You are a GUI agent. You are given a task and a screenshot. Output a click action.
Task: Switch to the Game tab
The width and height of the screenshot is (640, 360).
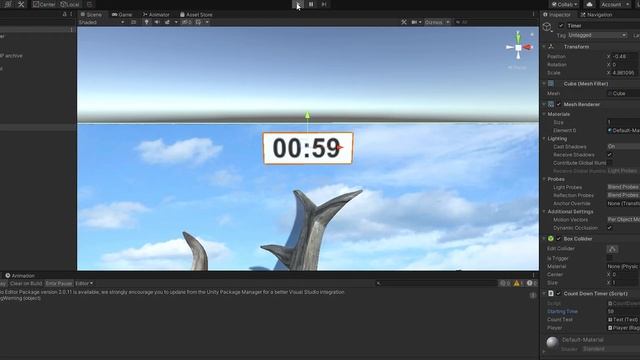point(122,14)
